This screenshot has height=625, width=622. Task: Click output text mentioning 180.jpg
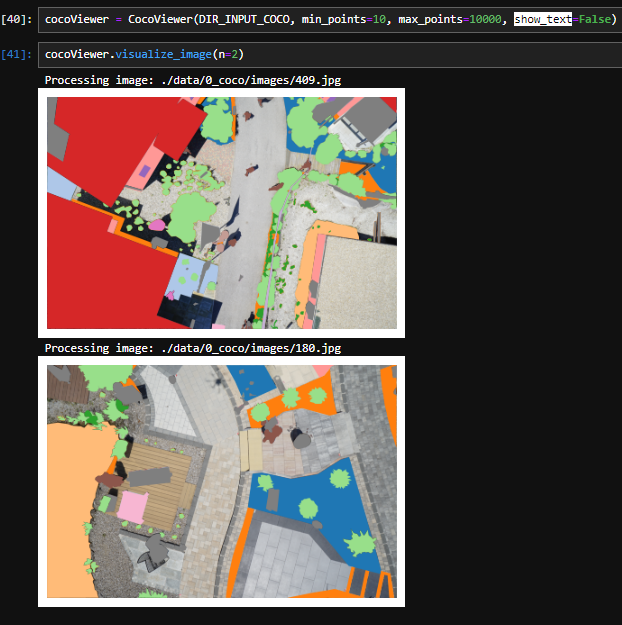(193, 348)
